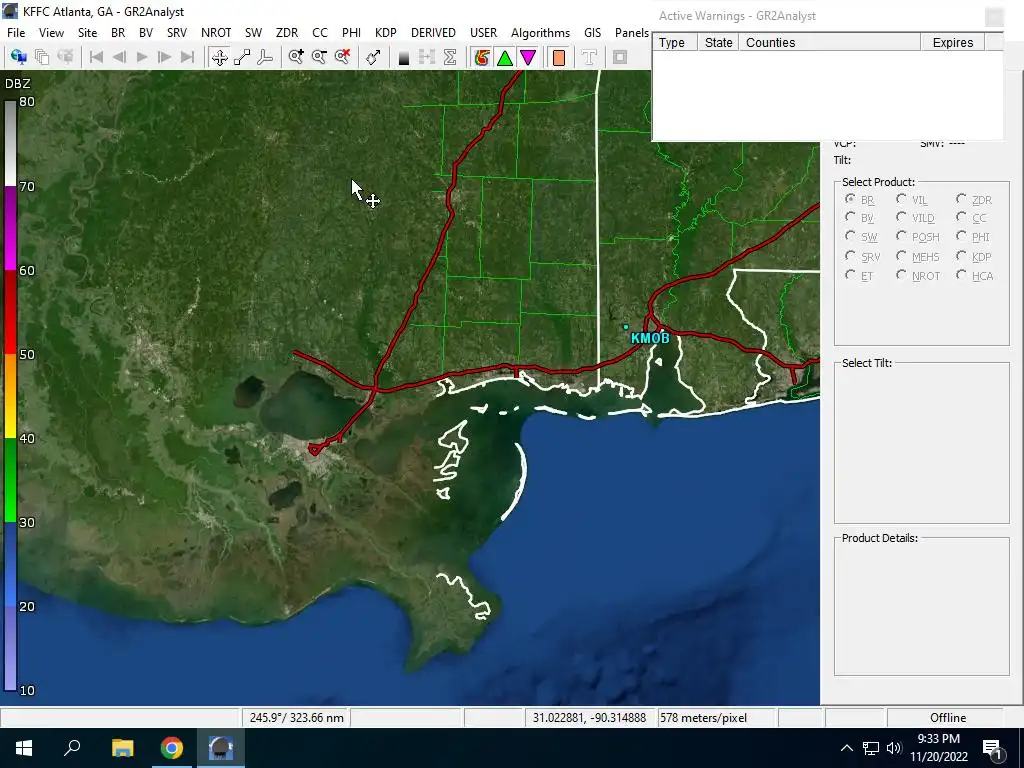Click the storm marker/probe tool icon
The width and height of the screenshot is (1024, 768).
[373, 57]
